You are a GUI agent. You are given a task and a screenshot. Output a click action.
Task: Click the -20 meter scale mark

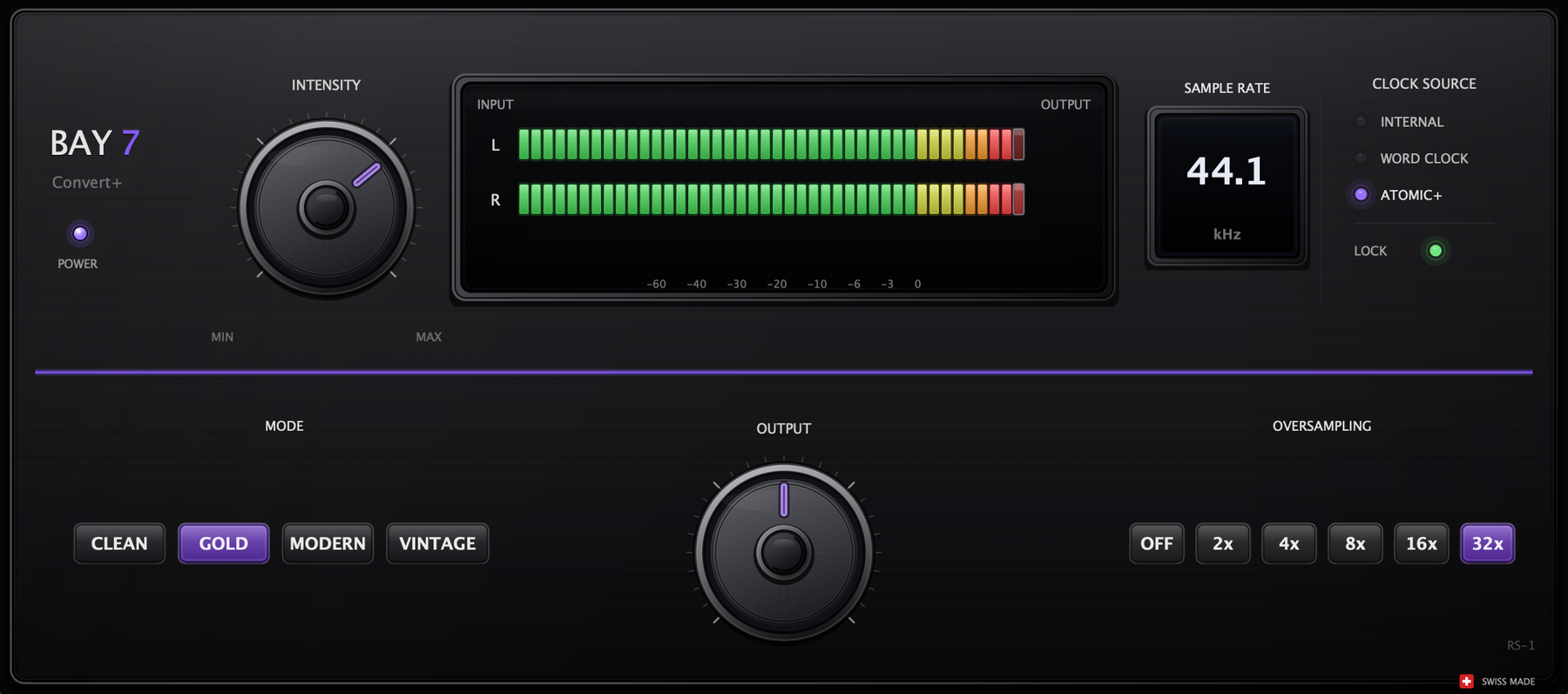coord(776,284)
